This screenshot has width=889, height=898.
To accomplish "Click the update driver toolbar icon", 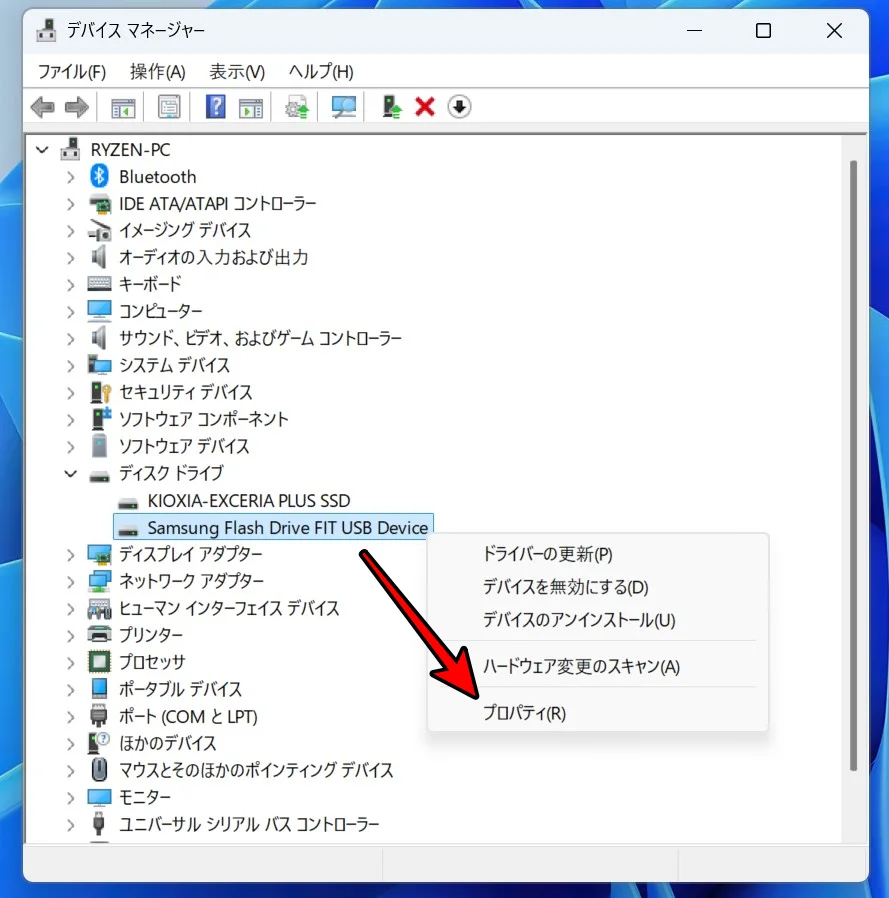I will (x=297, y=107).
